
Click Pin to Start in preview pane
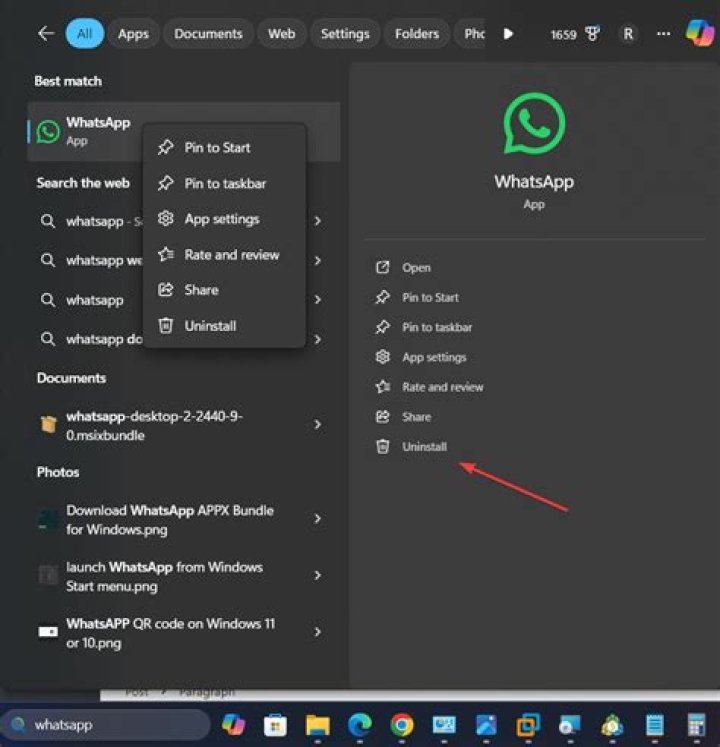pyautogui.click(x=417, y=298)
